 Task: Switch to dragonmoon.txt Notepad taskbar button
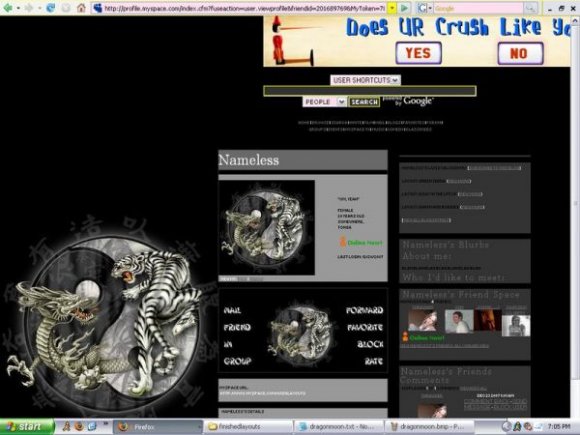pyautogui.click(x=339, y=427)
